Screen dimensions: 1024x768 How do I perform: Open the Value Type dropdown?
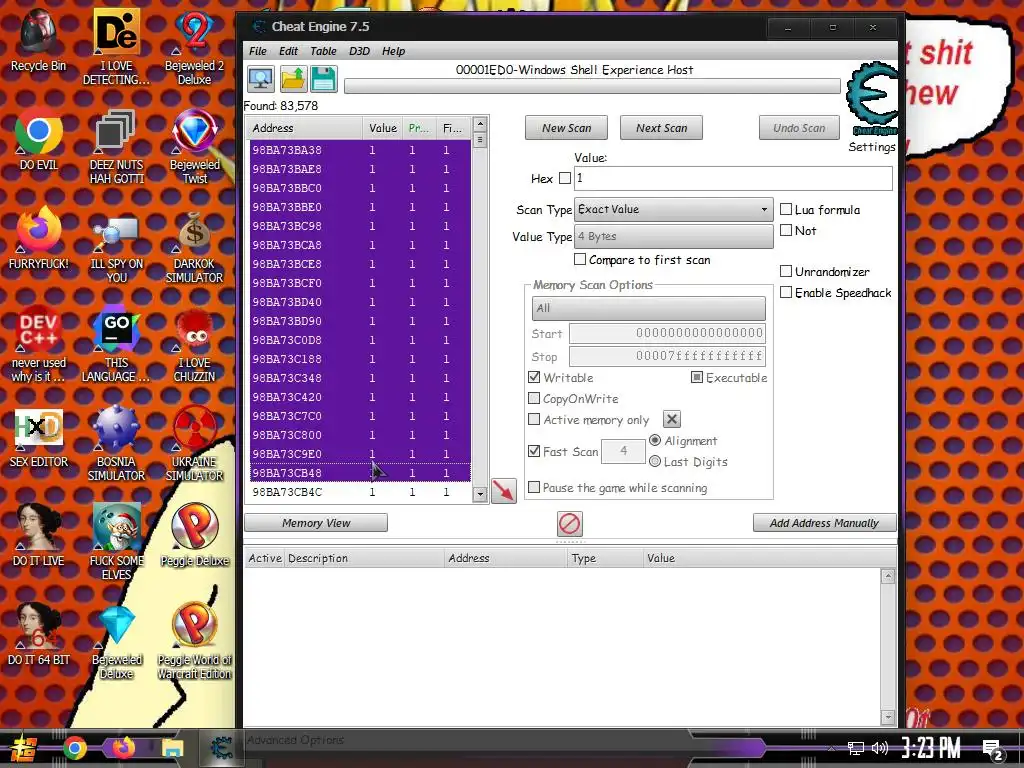(673, 236)
